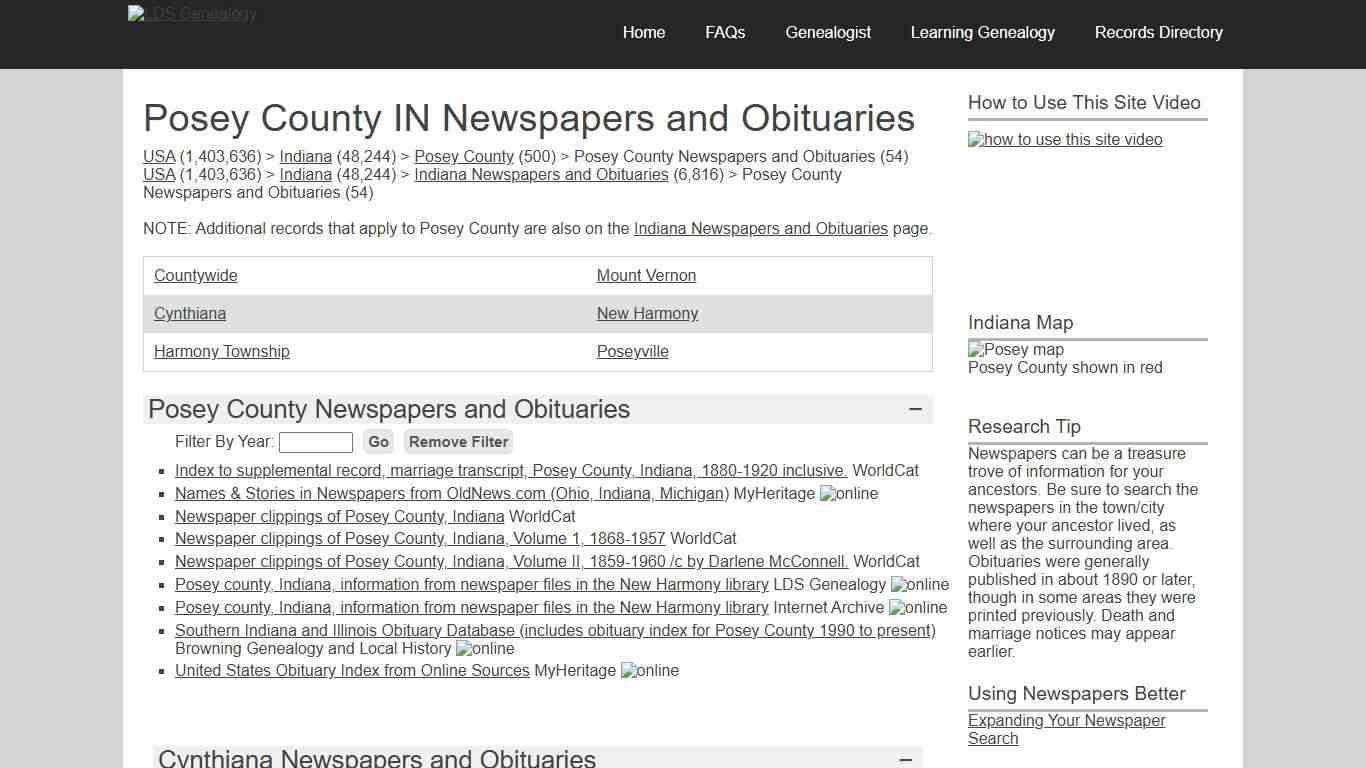Viewport: 1366px width, 768px height.
Task: Click the online icon beside Browning Genealogy entry
Action: [x=484, y=648]
